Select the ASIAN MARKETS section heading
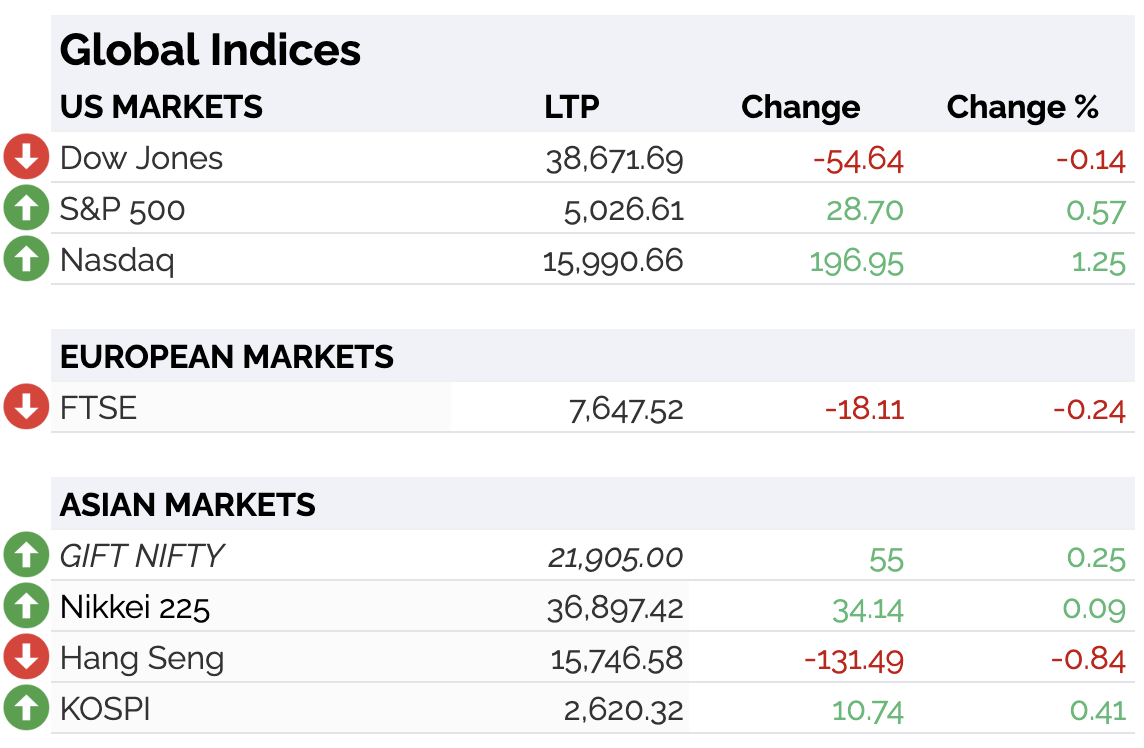Viewport: 1144px width, 748px height. pos(188,504)
